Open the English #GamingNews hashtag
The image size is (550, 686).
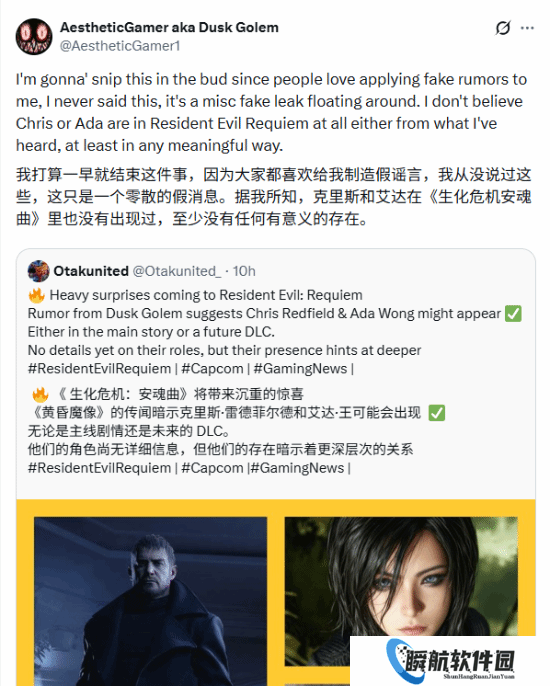click(x=300, y=368)
